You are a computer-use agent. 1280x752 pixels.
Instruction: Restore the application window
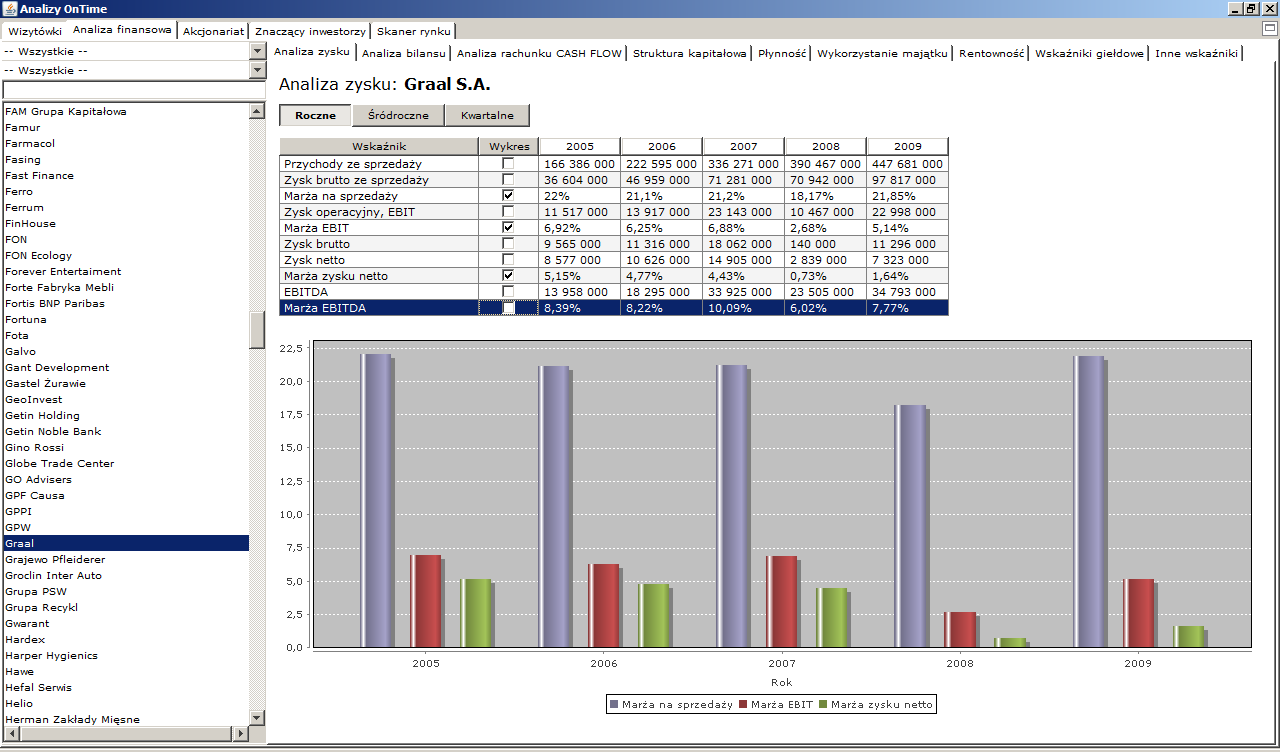(x=1251, y=9)
